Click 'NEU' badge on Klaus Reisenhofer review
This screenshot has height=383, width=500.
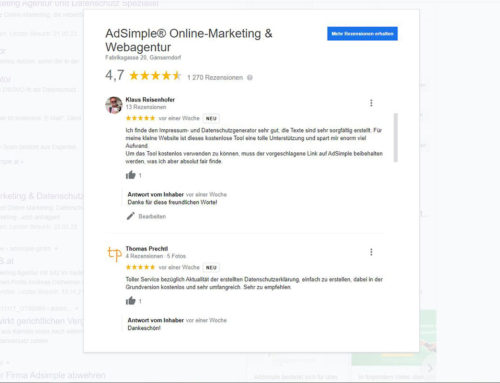point(211,118)
